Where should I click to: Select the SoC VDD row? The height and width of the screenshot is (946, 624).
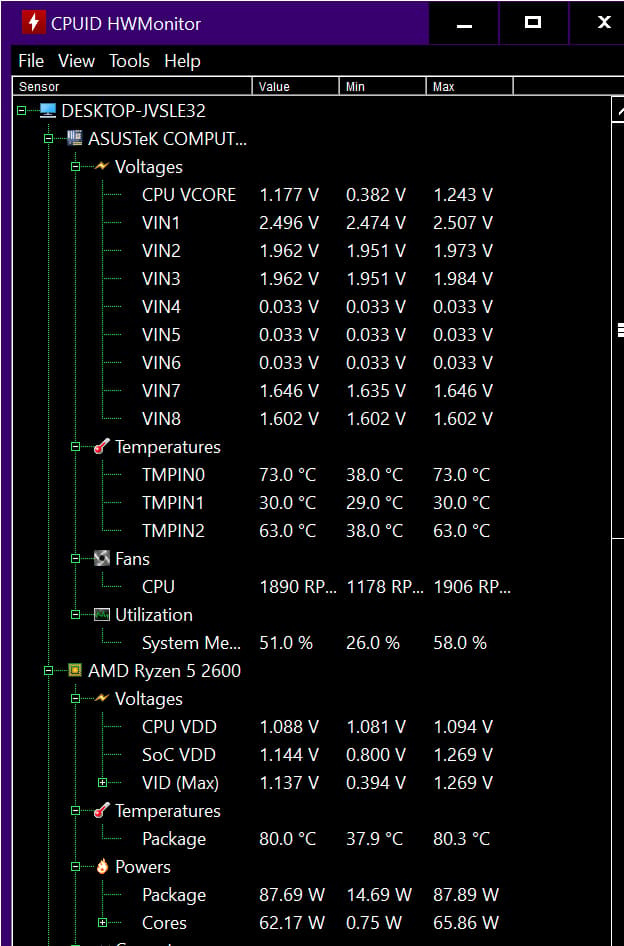pyautogui.click(x=317, y=755)
